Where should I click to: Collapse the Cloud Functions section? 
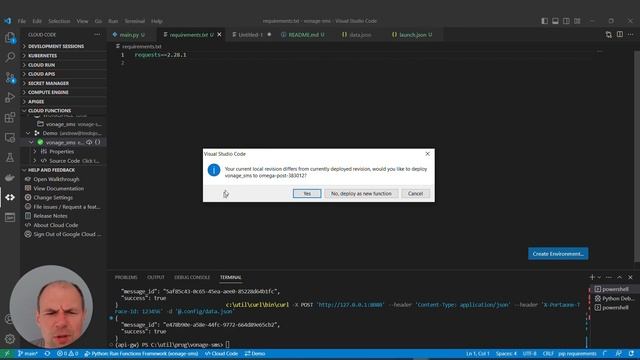tap(64, 111)
